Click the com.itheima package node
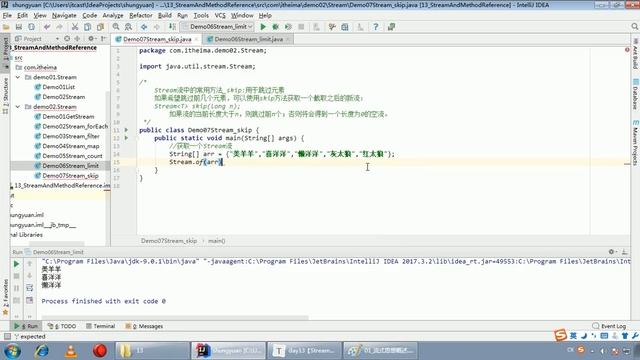This screenshot has width=640, height=360. pos(40,67)
